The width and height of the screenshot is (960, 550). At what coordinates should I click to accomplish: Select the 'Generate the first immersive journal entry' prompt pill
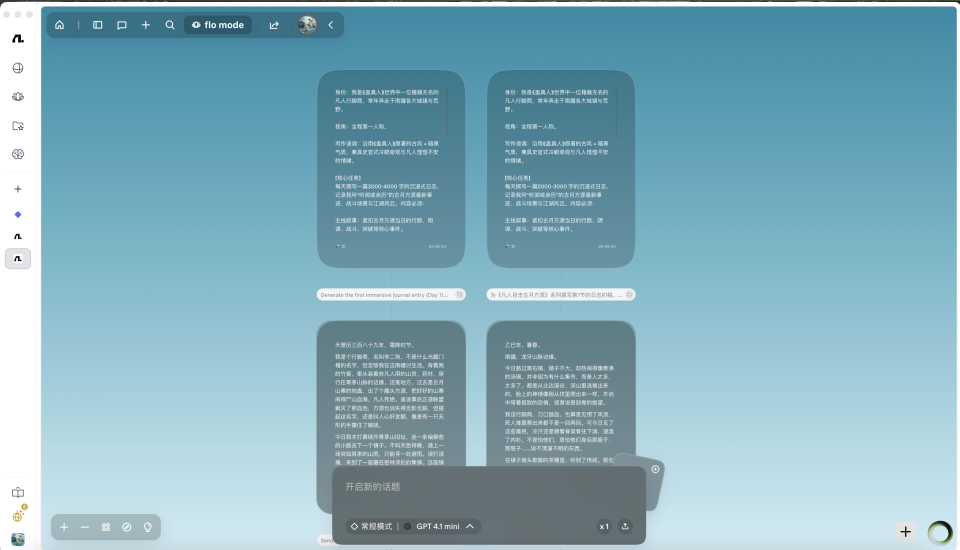[x=391, y=295]
